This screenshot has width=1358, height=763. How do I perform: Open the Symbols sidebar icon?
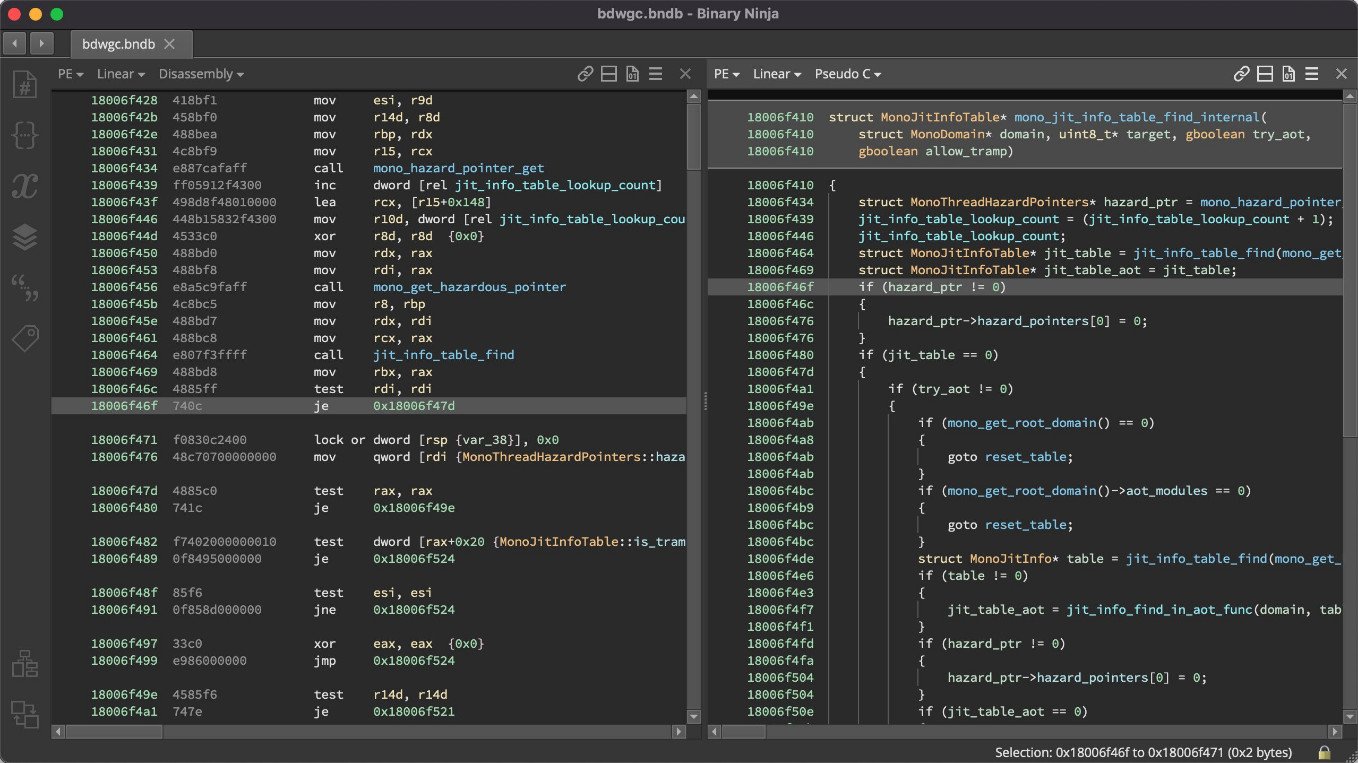(x=24, y=85)
